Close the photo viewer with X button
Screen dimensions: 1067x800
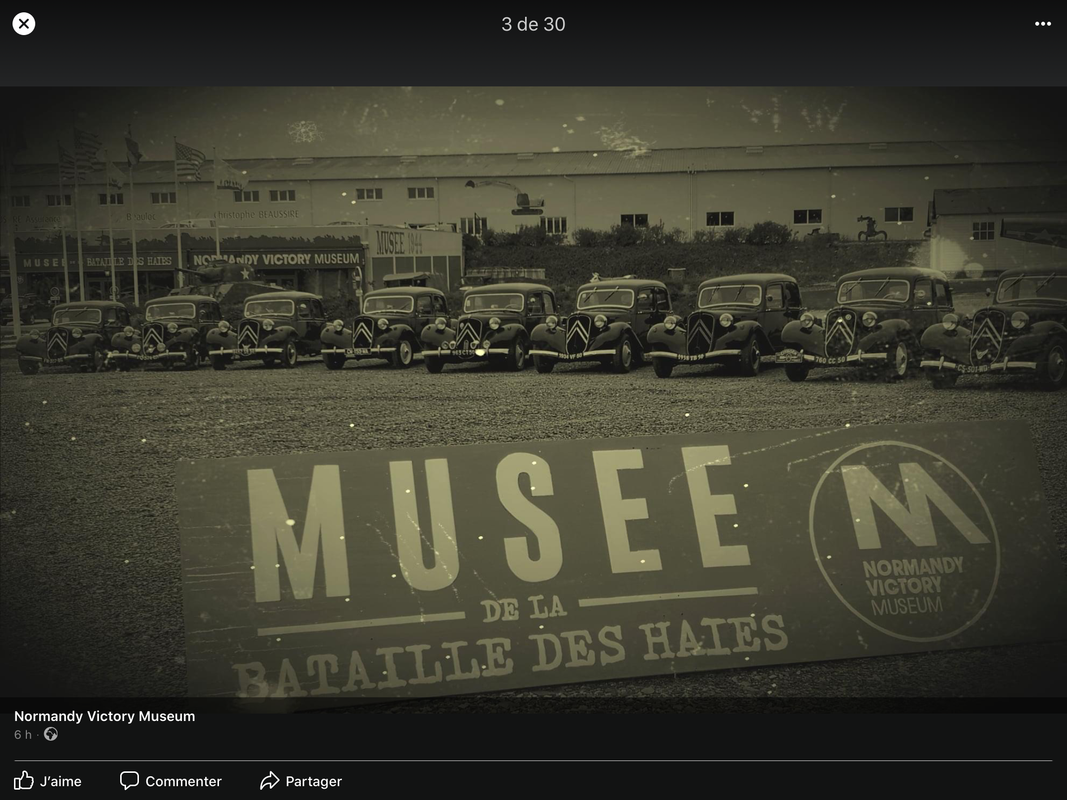(x=24, y=24)
